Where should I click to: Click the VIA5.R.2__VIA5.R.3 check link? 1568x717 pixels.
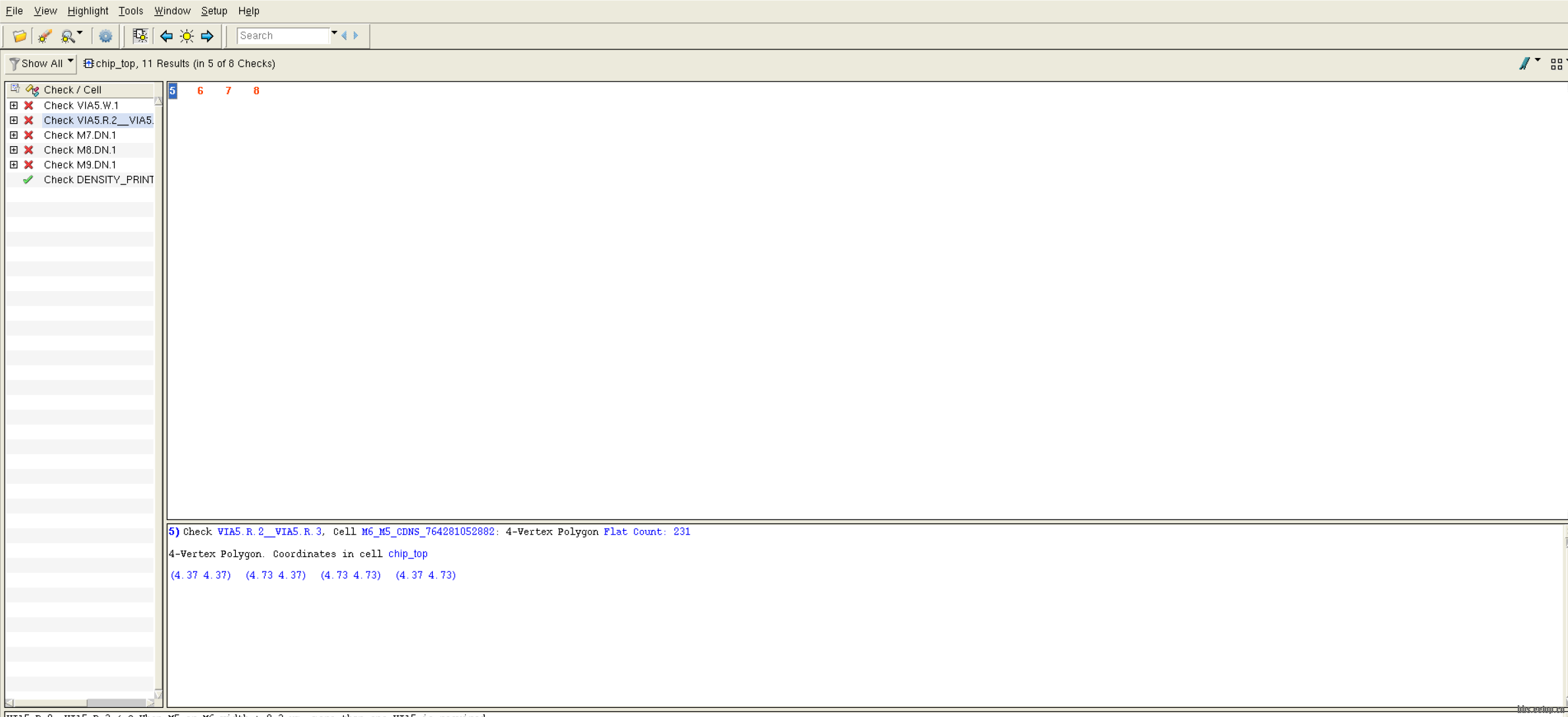point(269,532)
